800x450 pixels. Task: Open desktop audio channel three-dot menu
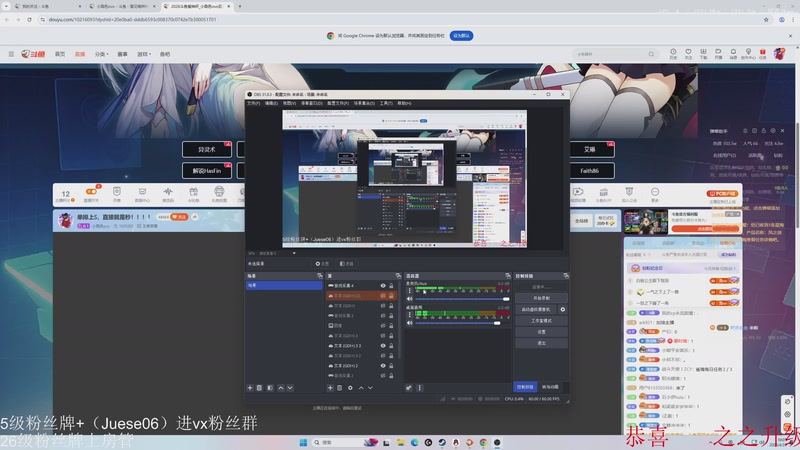tap(409, 315)
